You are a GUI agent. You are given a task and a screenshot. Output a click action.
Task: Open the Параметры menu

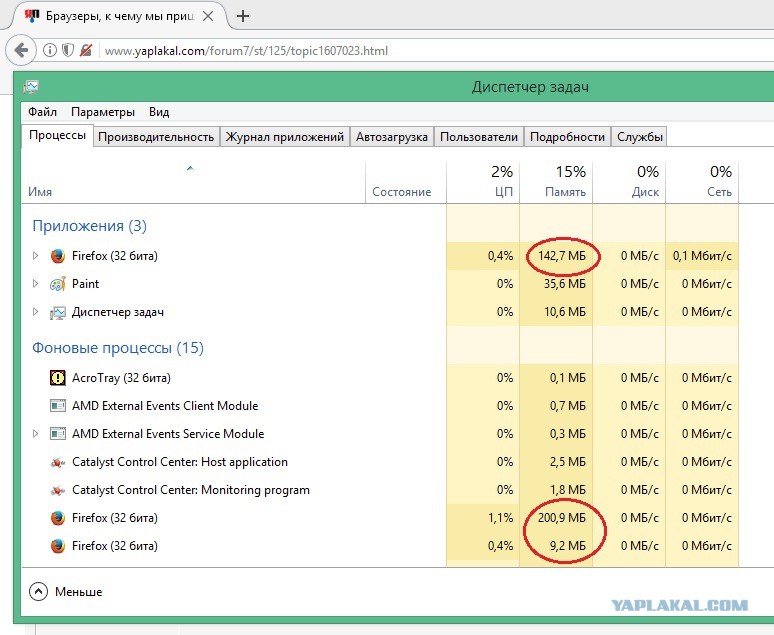(103, 112)
